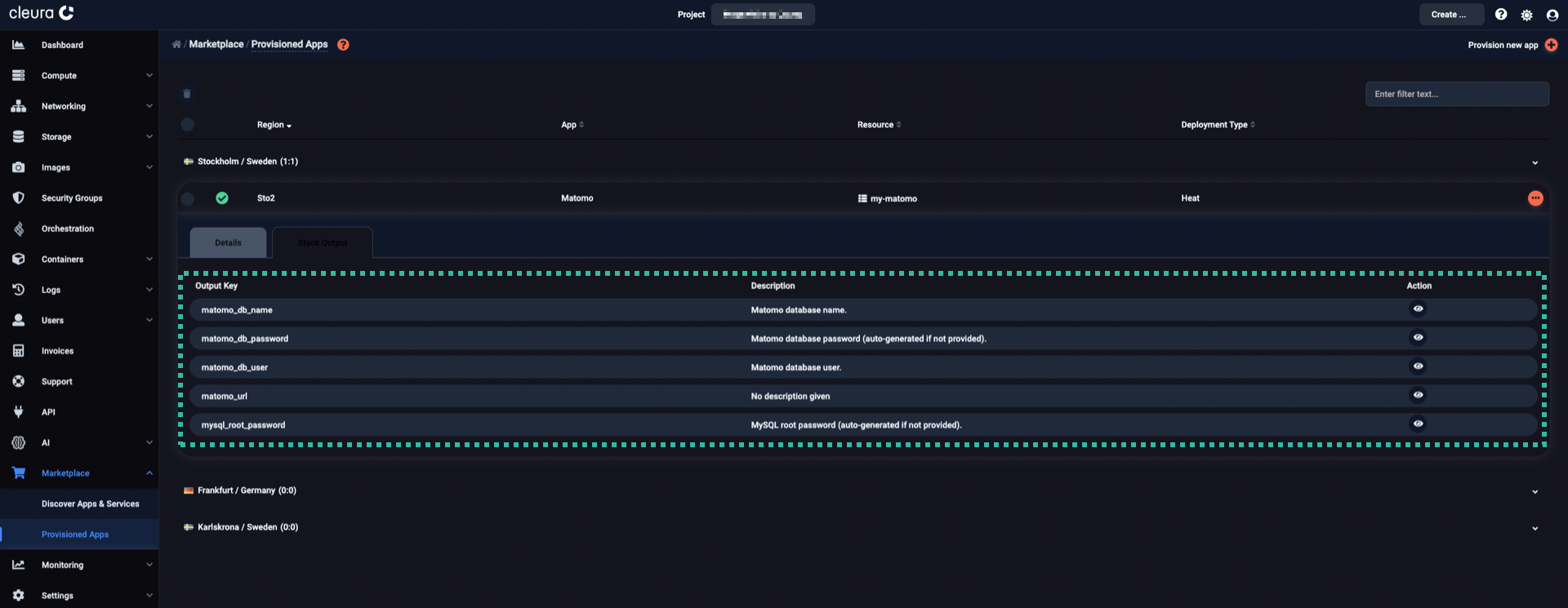1568x608 pixels.
Task: Click the Containers cube icon
Action: 18,259
